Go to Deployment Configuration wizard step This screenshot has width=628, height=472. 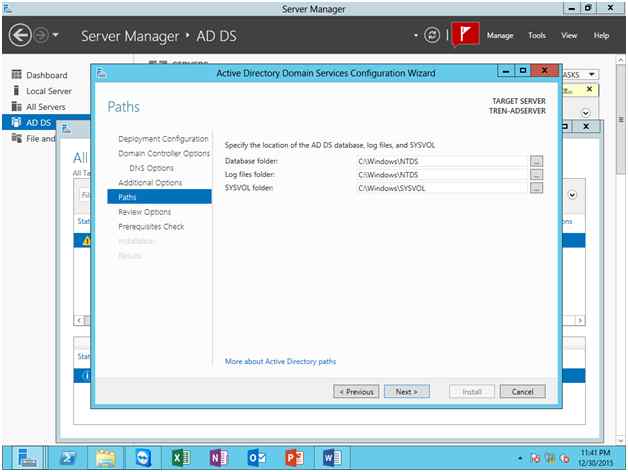coord(163,139)
